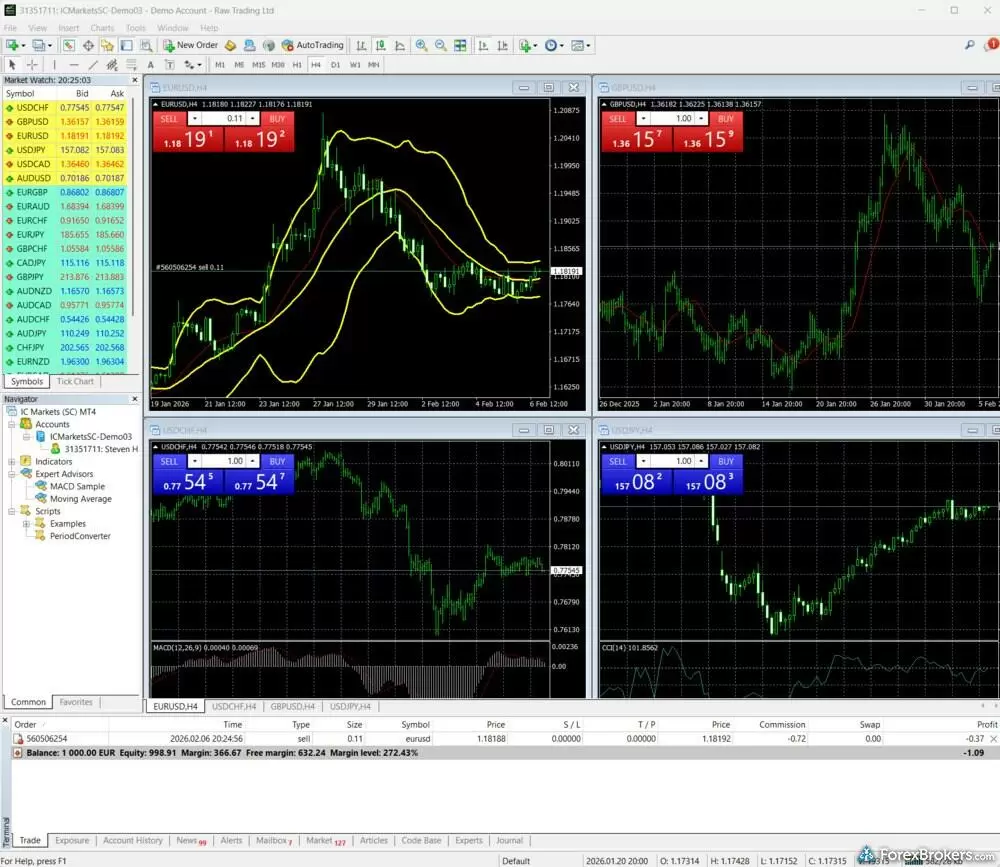Collapse the Scripts node in Navigator
This screenshot has width=1000, height=867.
[11, 511]
